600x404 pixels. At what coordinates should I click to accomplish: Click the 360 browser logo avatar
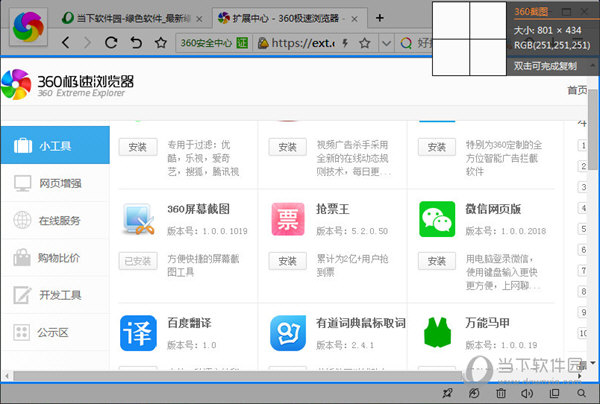(28, 27)
